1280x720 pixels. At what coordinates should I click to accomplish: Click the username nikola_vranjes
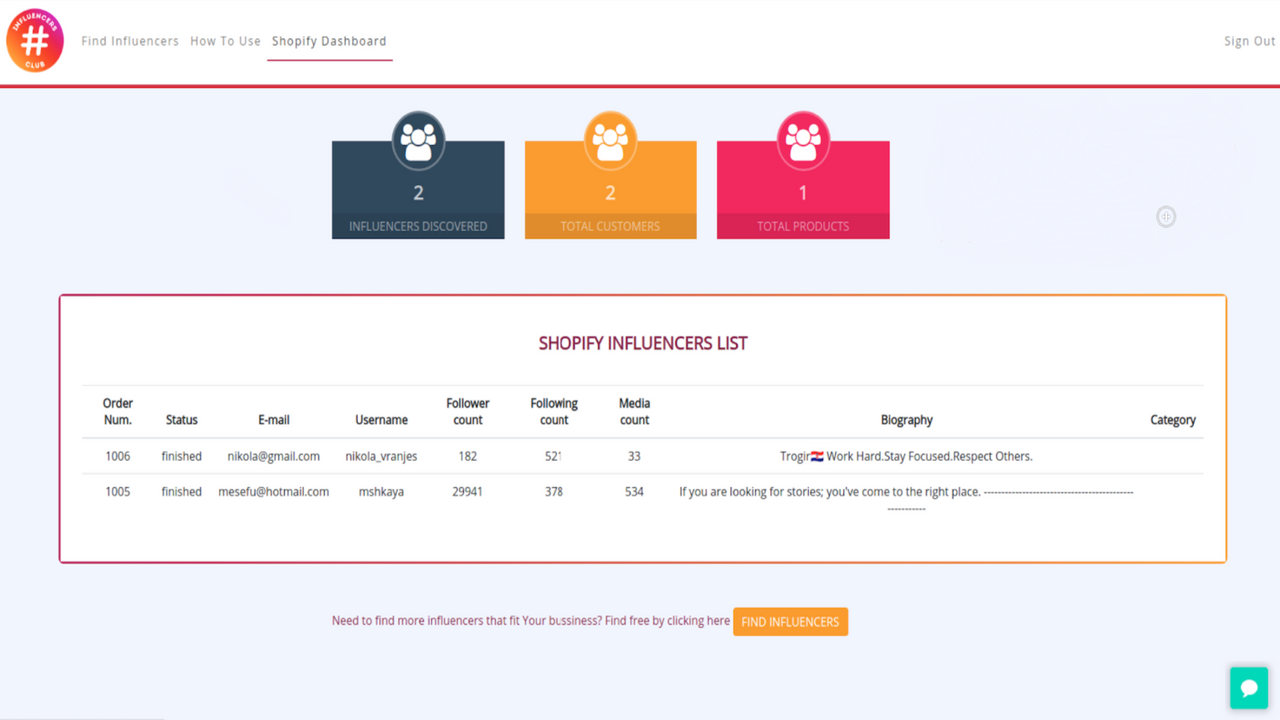click(381, 456)
